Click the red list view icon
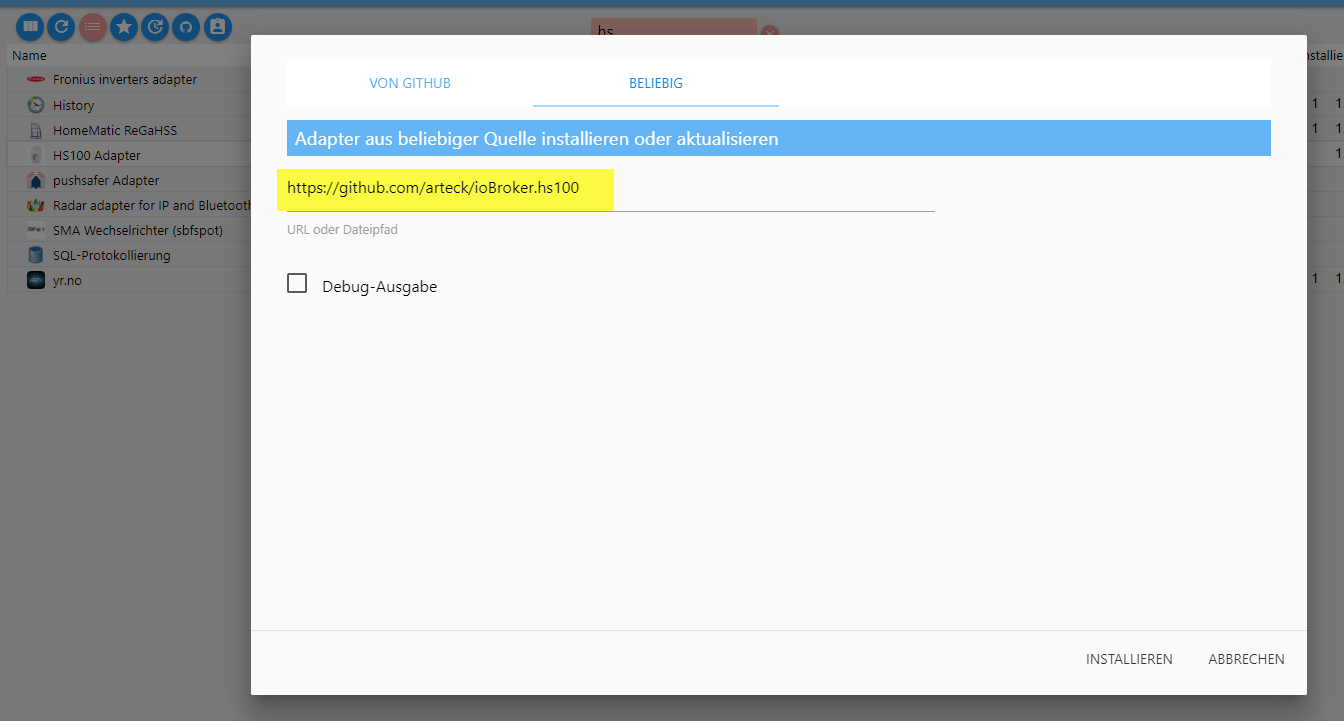Viewport: 1344px width, 721px height. point(93,27)
